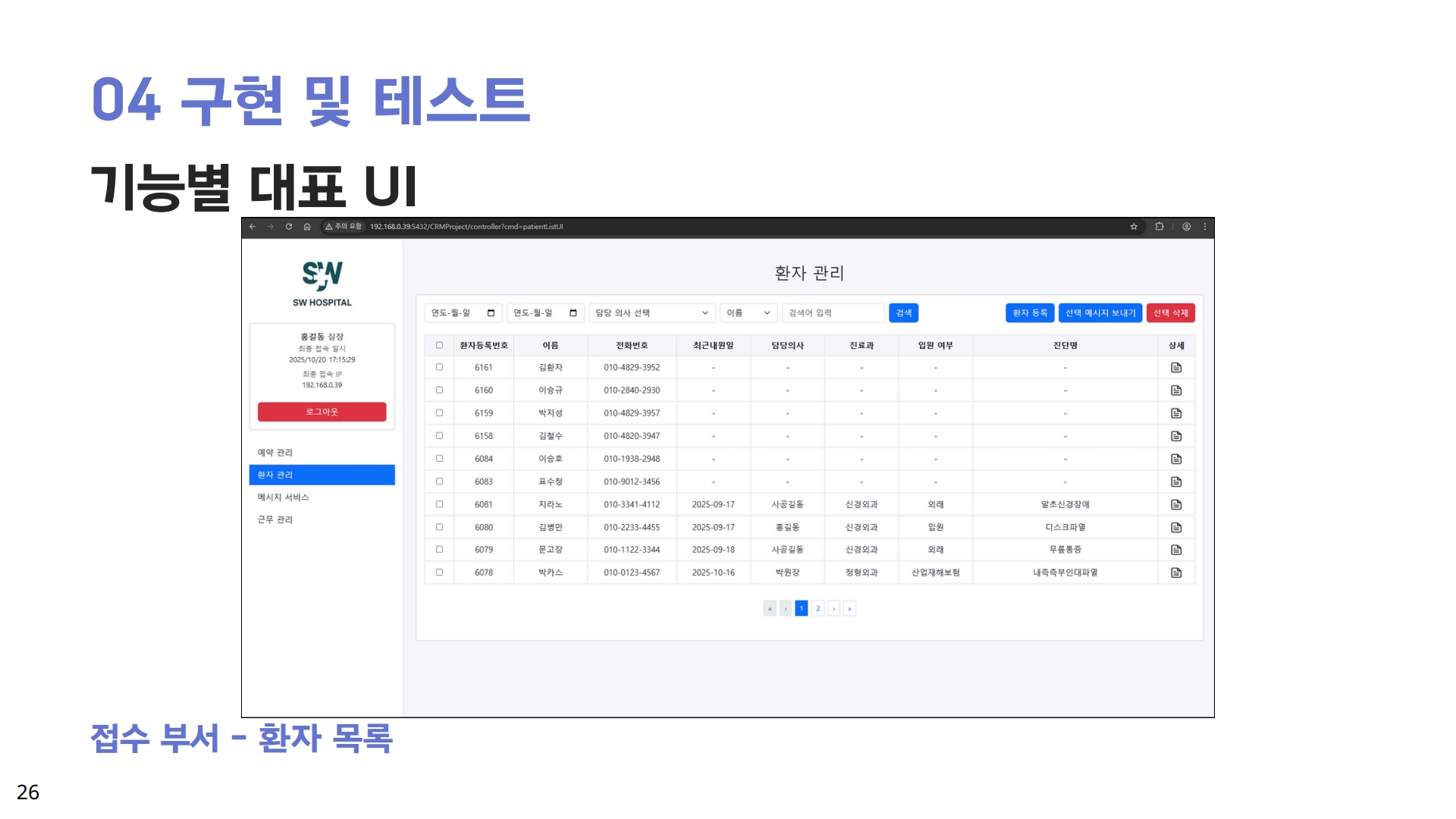Screen dimensions: 1456x819
Task: Expand the 담당 의사 선택 dropdown
Action: coord(651,313)
